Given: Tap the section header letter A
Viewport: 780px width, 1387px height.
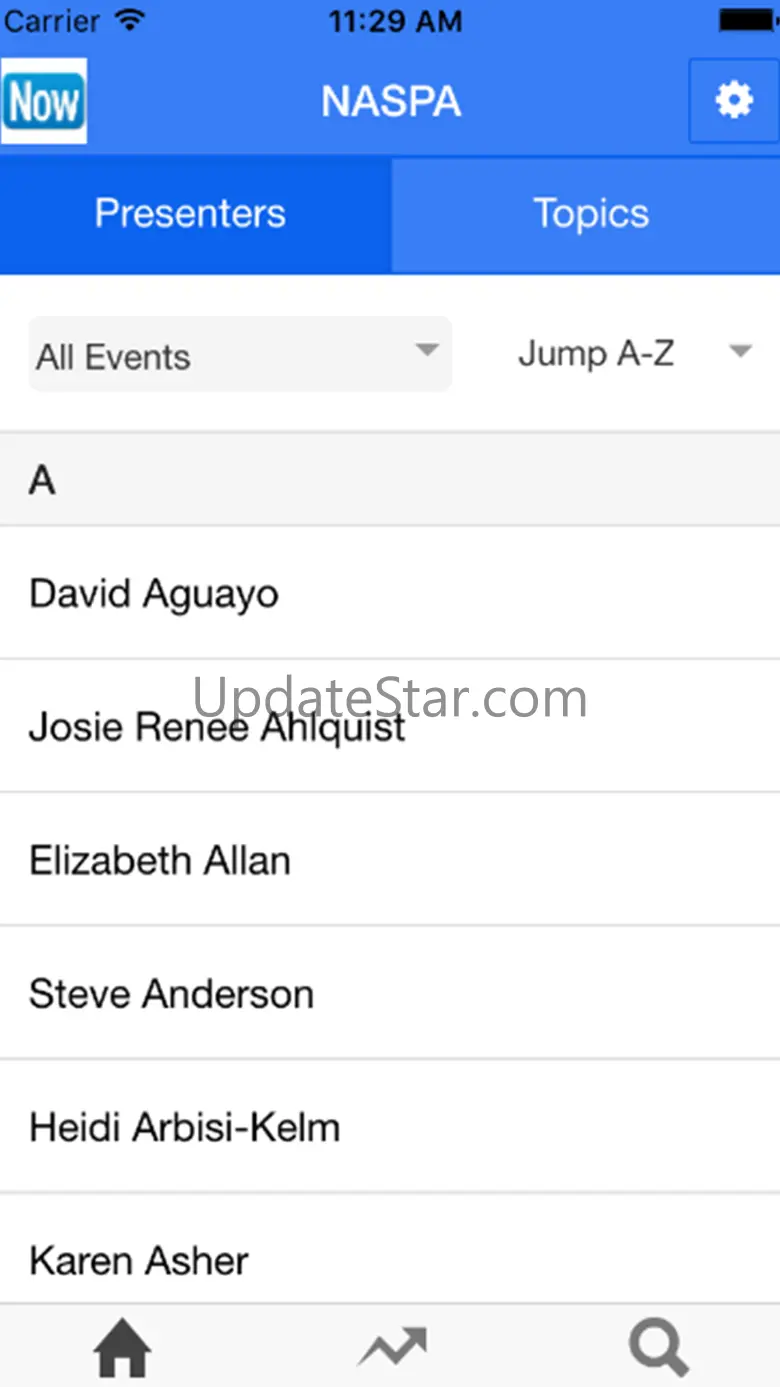Looking at the screenshot, I should tap(42, 481).
